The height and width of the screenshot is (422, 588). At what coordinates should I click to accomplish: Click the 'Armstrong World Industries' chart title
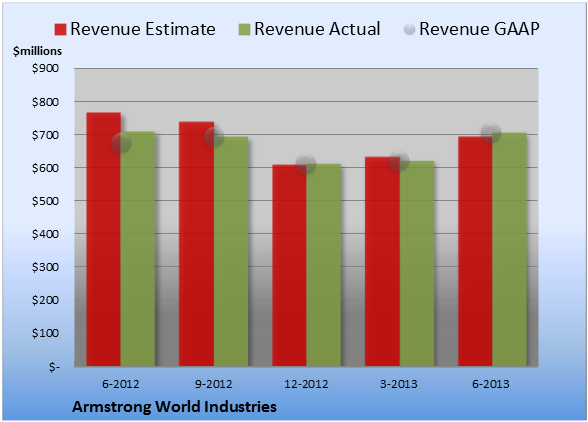click(x=174, y=407)
